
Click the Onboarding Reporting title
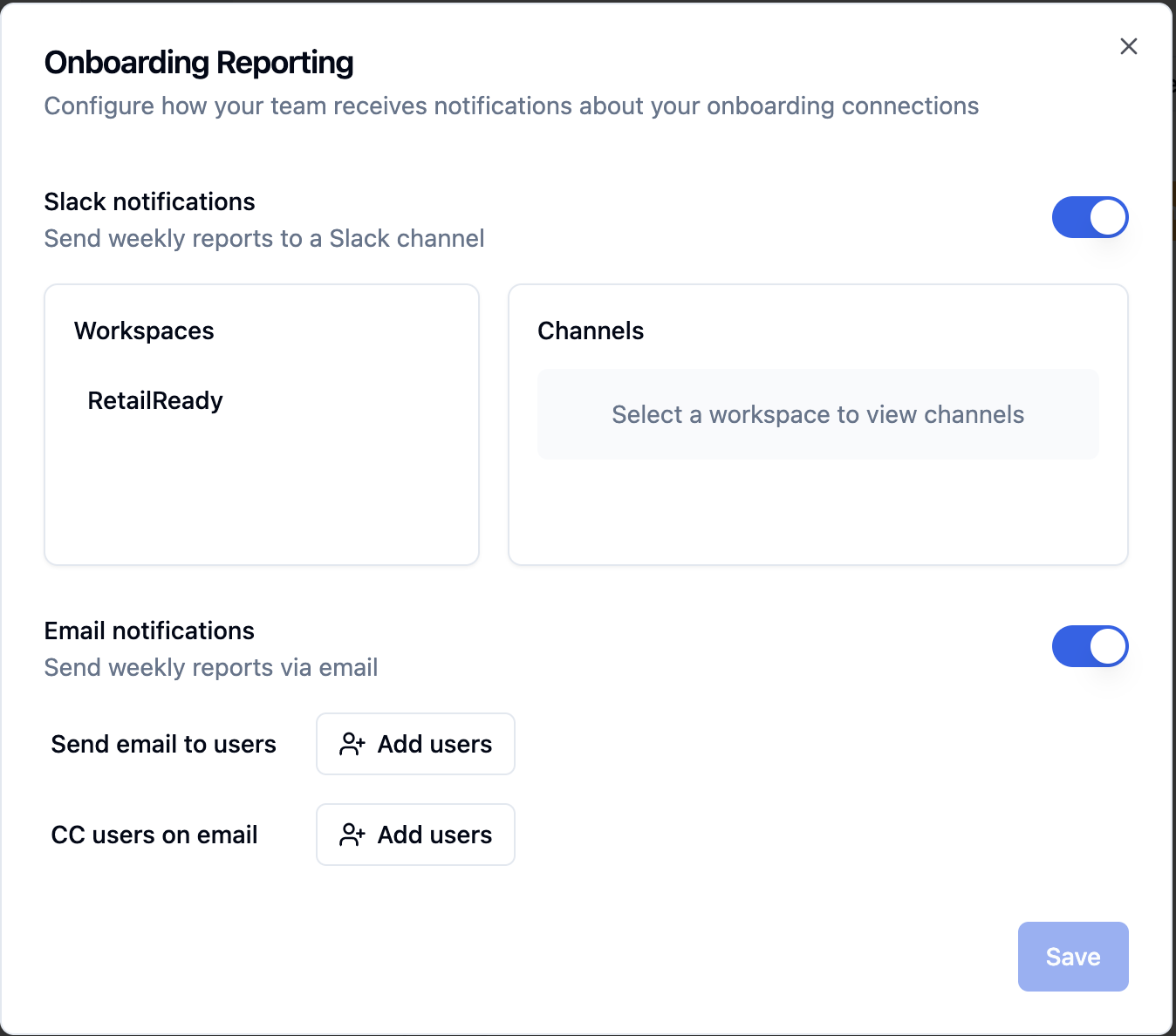pos(199,63)
